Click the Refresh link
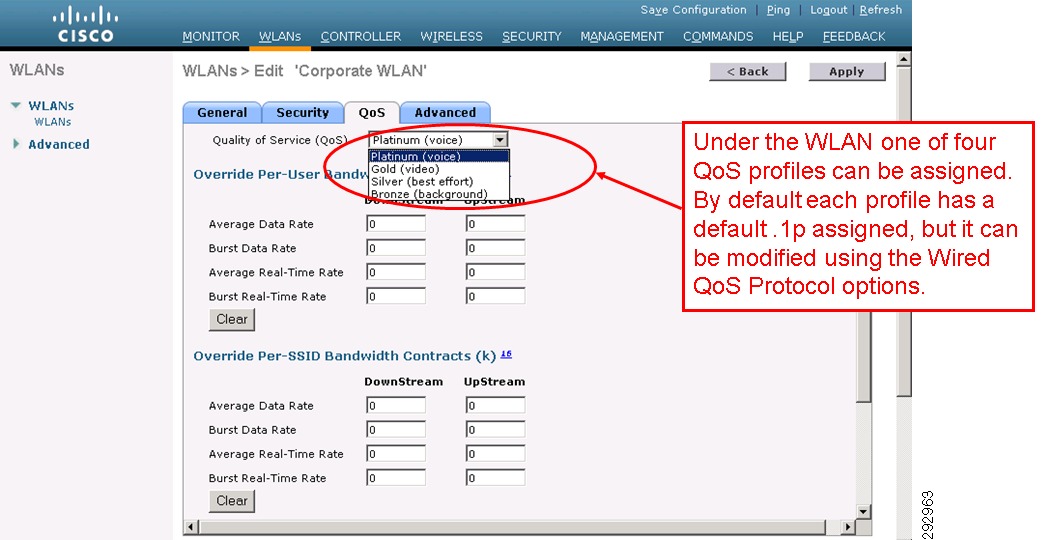 coord(880,10)
